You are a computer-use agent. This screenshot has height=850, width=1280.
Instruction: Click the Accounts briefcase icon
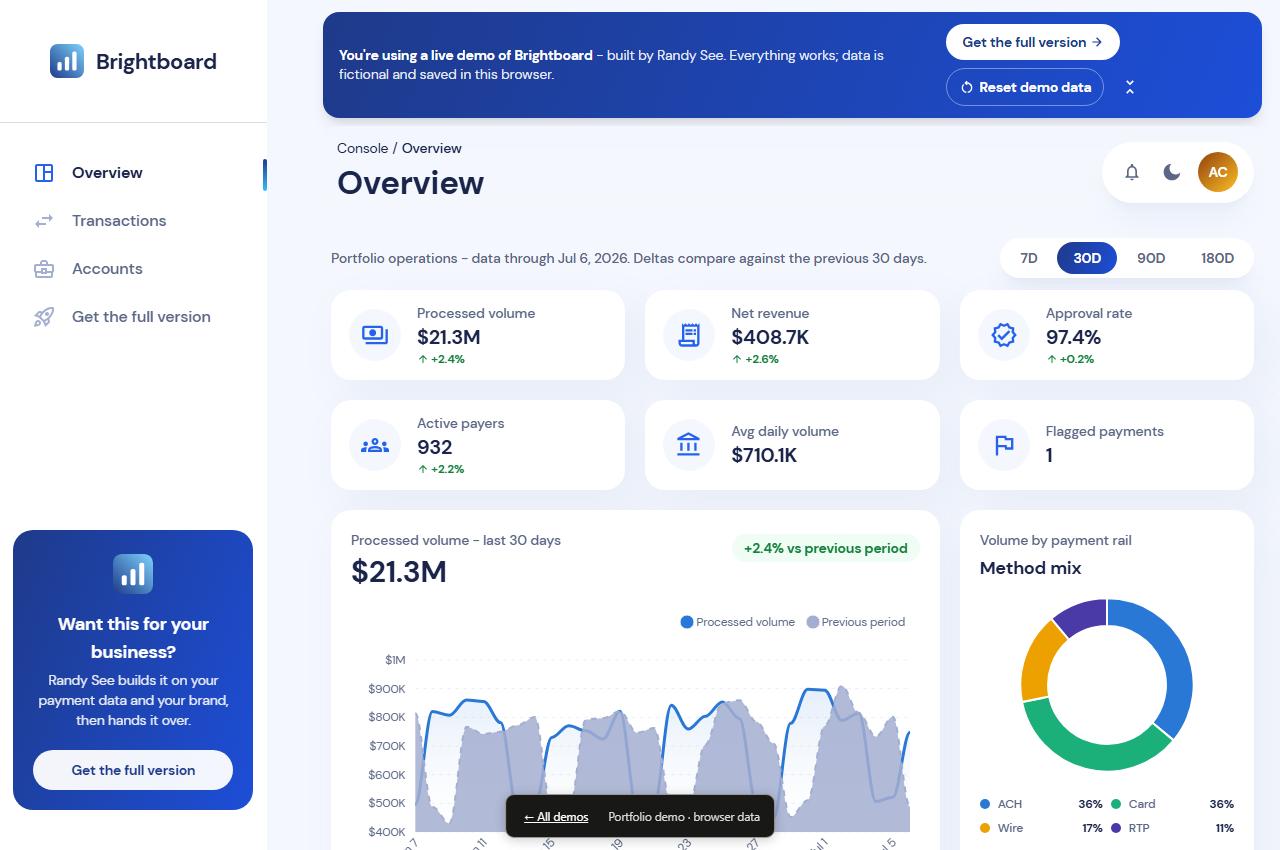click(44, 269)
